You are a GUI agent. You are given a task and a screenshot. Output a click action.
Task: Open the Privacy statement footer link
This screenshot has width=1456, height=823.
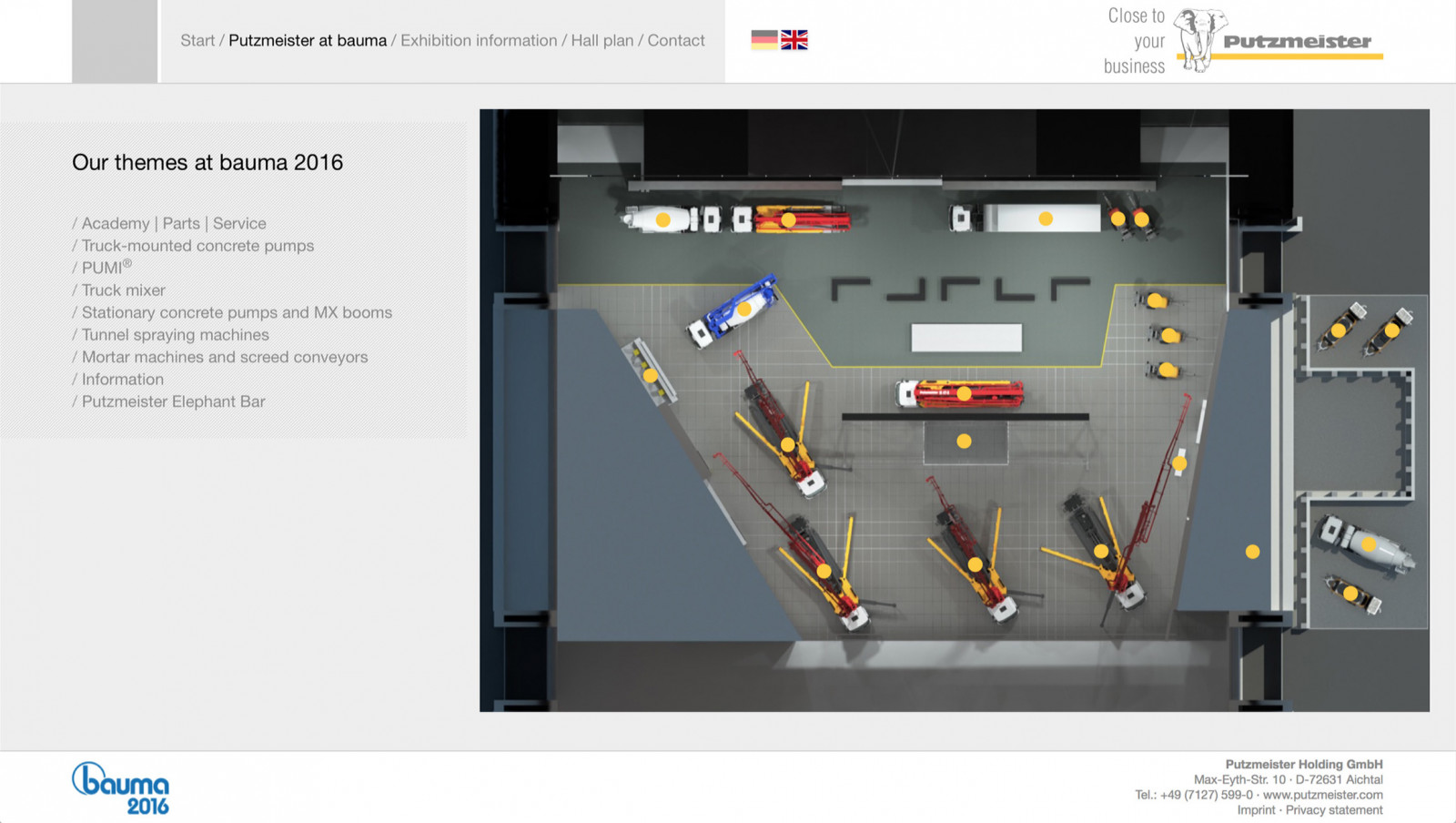point(1334,810)
